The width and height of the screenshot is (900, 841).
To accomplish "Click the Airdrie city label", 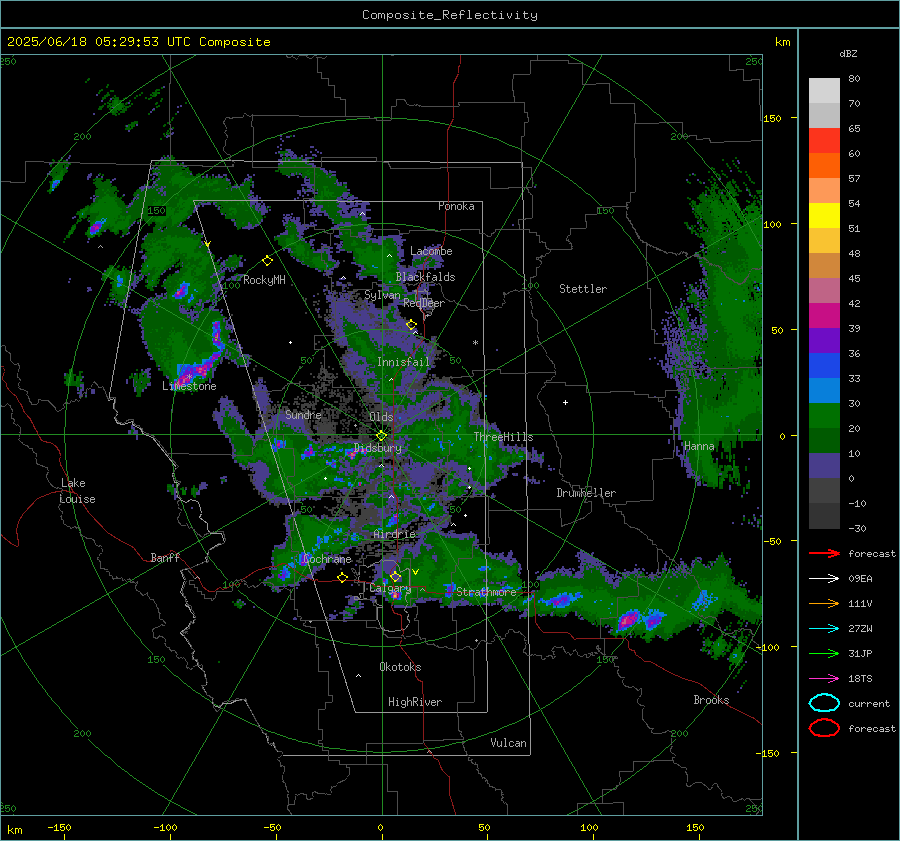I will [394, 534].
